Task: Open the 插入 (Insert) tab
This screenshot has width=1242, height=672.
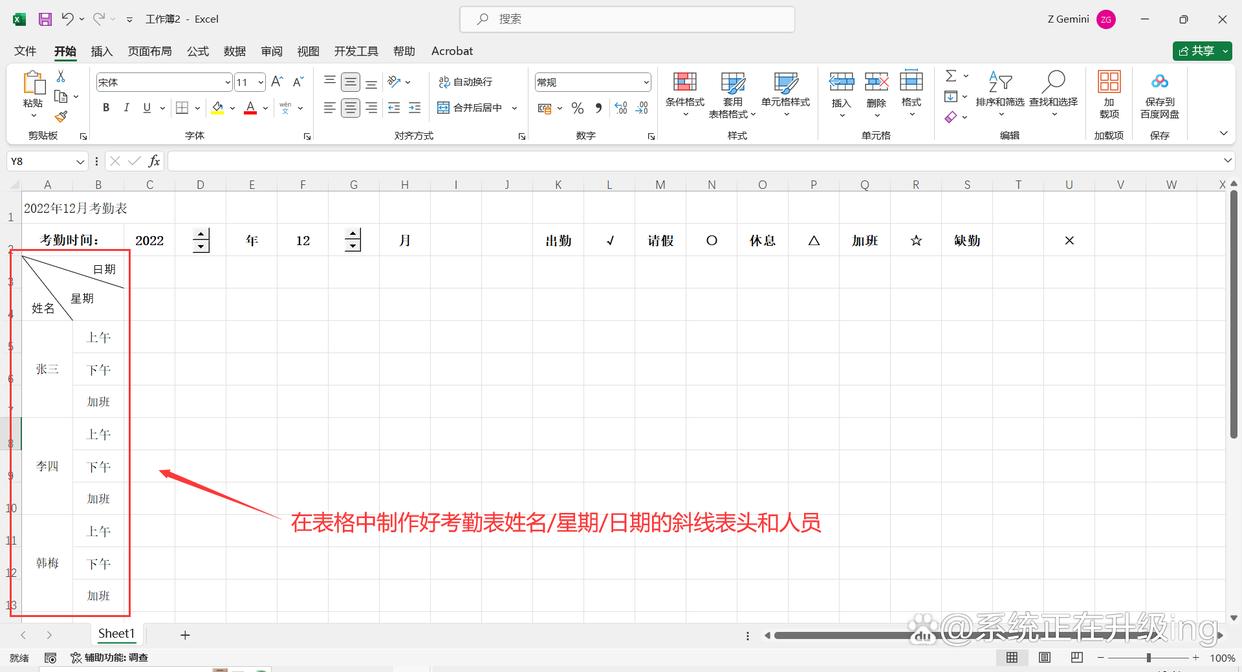Action: tap(101, 51)
